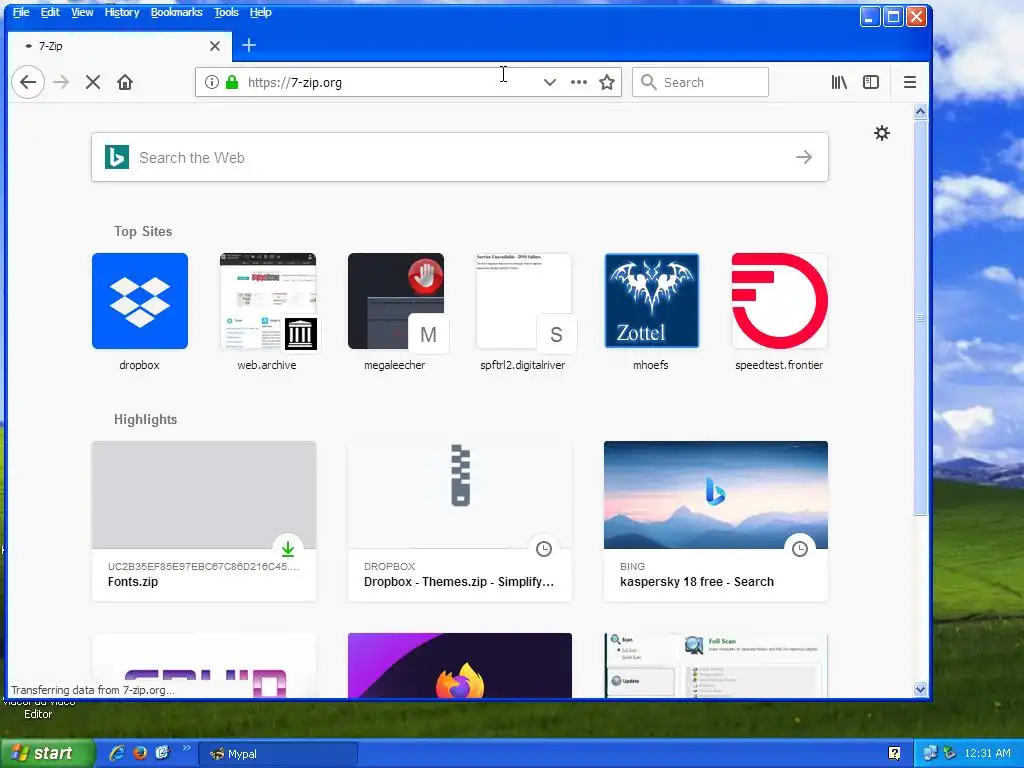This screenshot has height=768, width=1024.
Task: Click the download badge on Fonts.zip card
Action: coord(288,549)
